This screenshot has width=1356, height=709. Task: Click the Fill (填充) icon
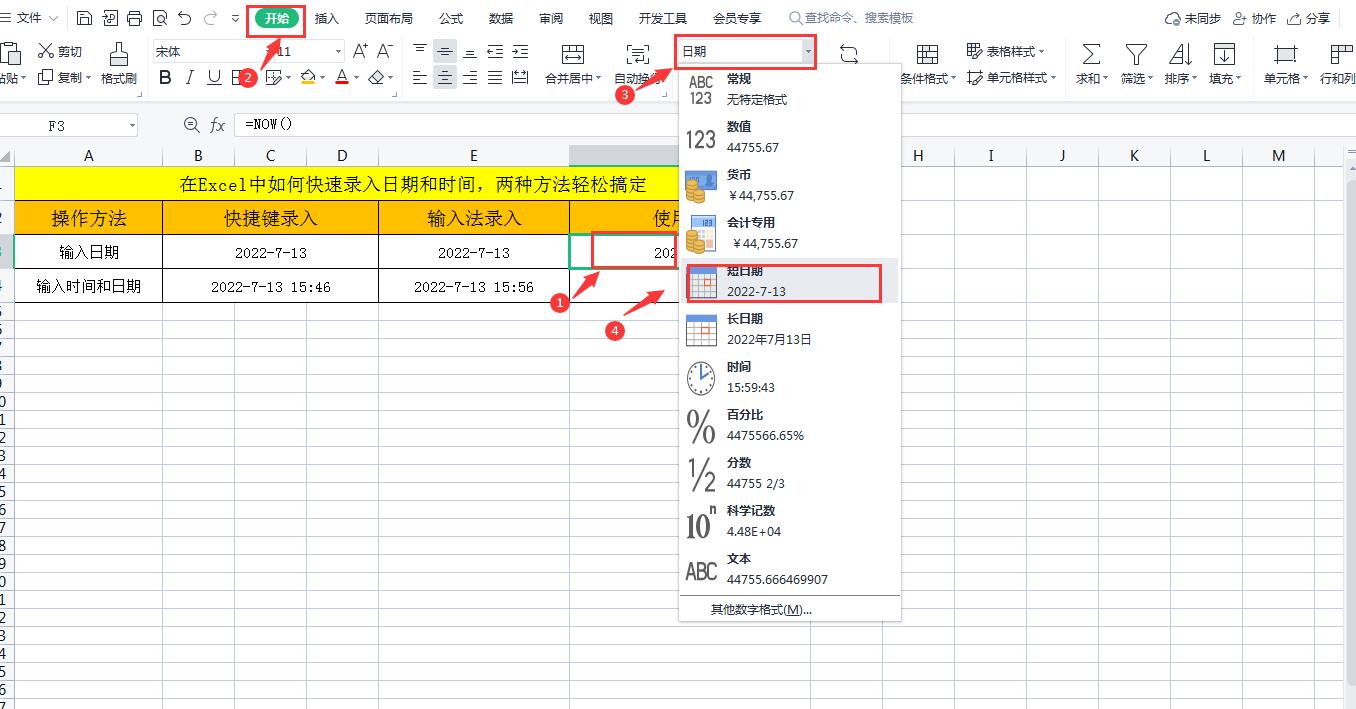point(1224,54)
